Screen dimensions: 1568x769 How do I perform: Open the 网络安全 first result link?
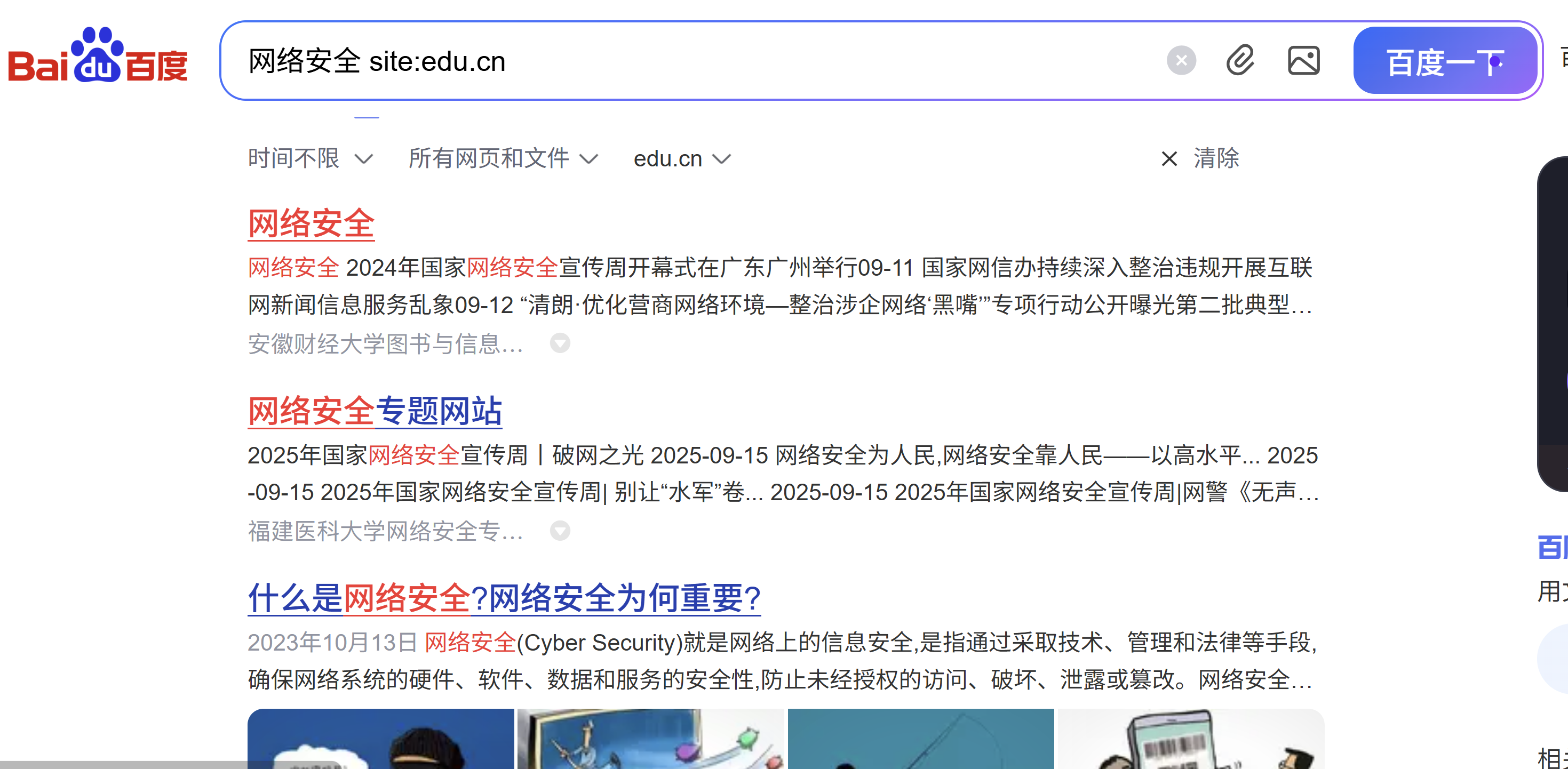[311, 223]
